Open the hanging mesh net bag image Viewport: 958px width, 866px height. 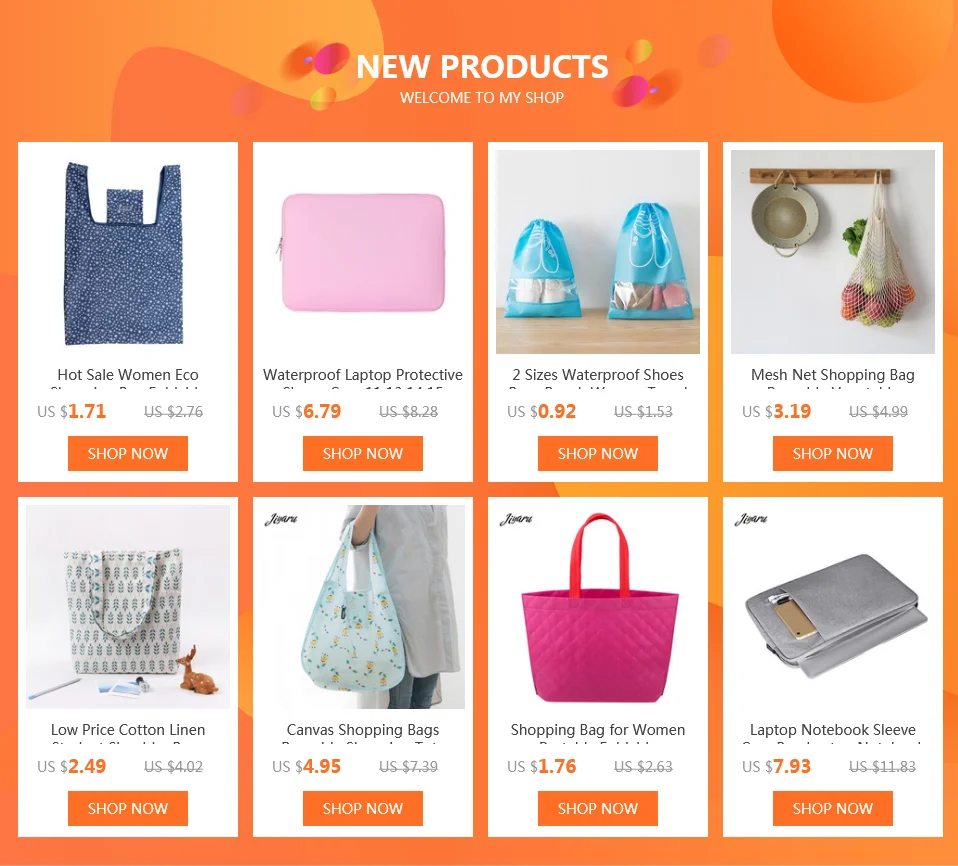[833, 252]
